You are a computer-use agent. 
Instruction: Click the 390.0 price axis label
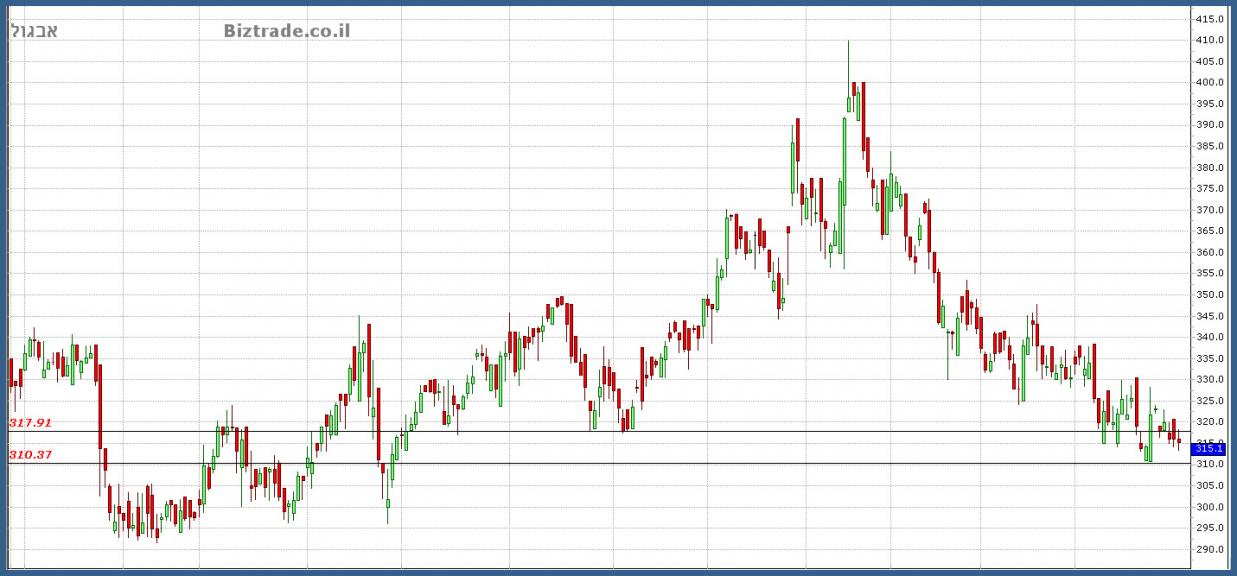click(1210, 125)
